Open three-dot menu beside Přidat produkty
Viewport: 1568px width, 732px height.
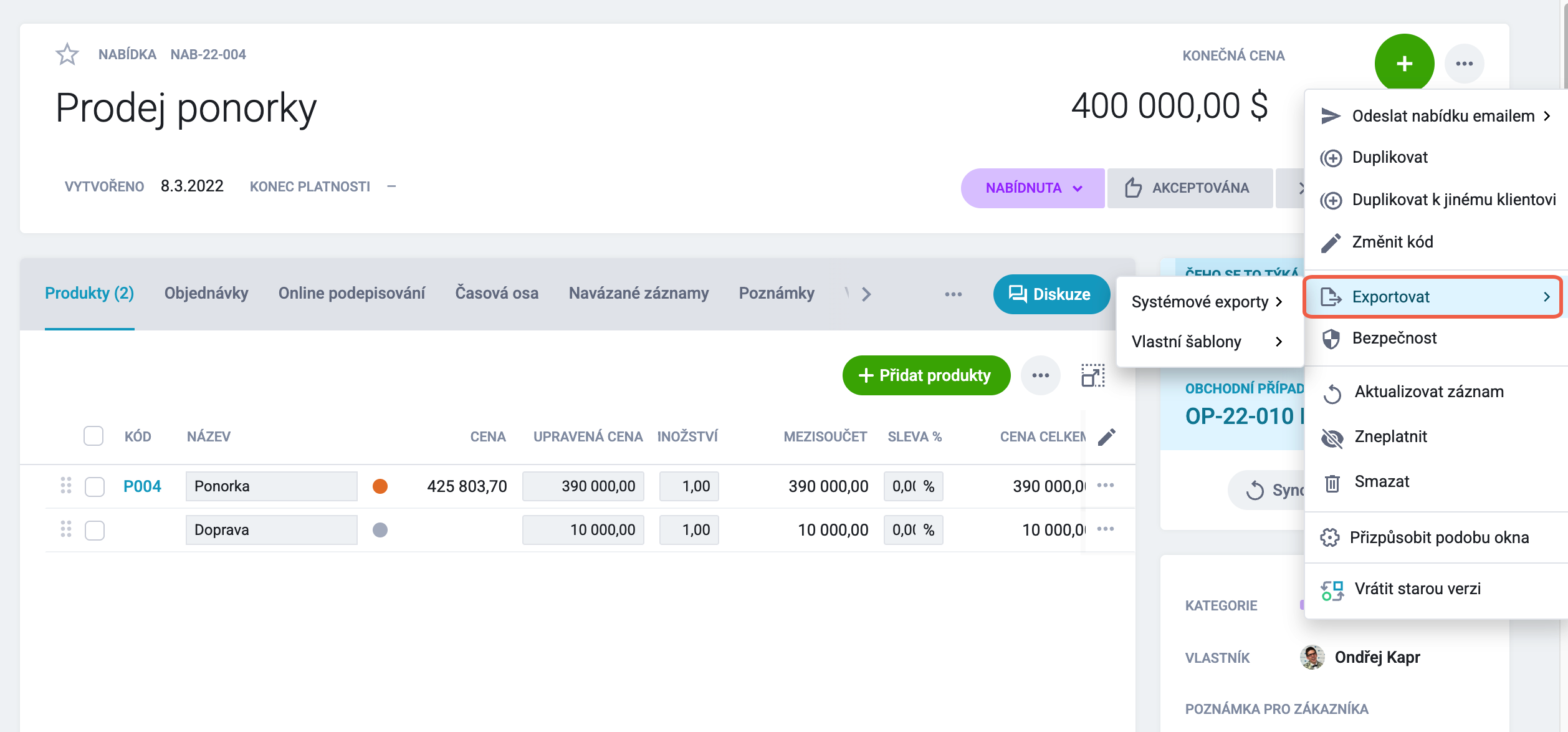(x=1040, y=375)
